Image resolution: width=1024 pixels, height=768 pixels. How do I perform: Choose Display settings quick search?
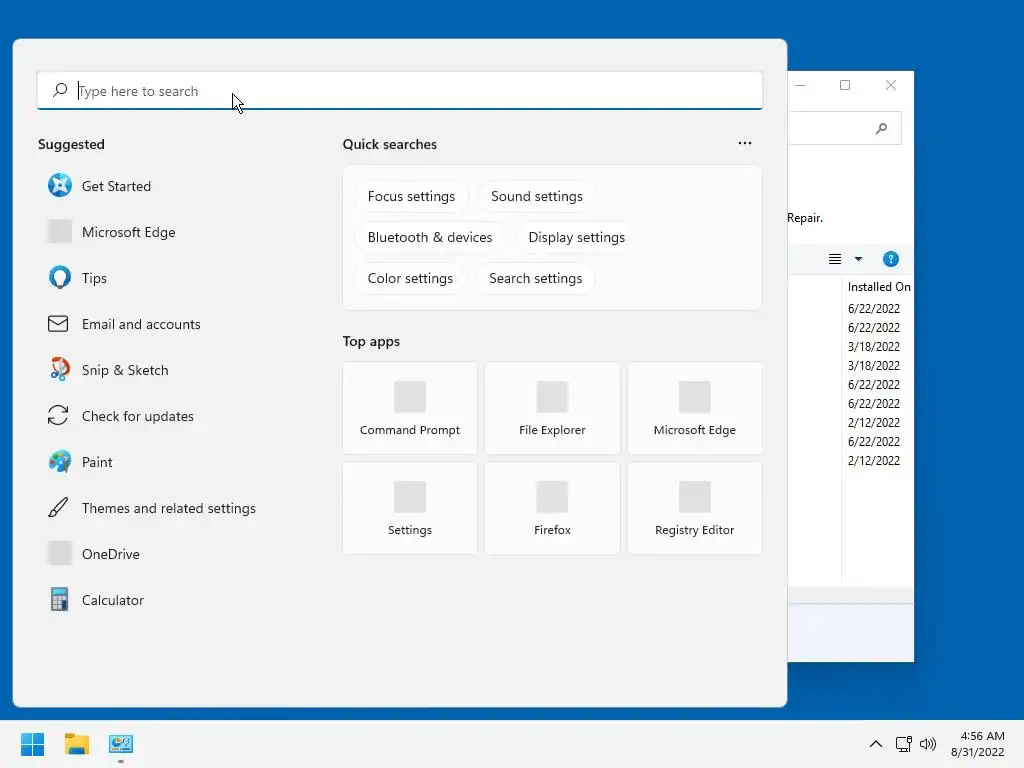click(577, 237)
